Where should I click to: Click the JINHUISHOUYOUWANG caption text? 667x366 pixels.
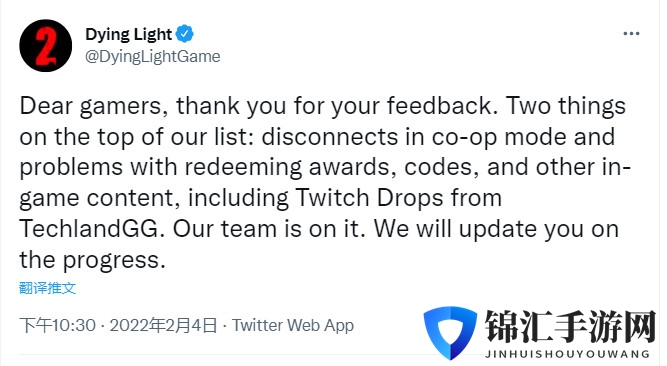(x=568, y=354)
